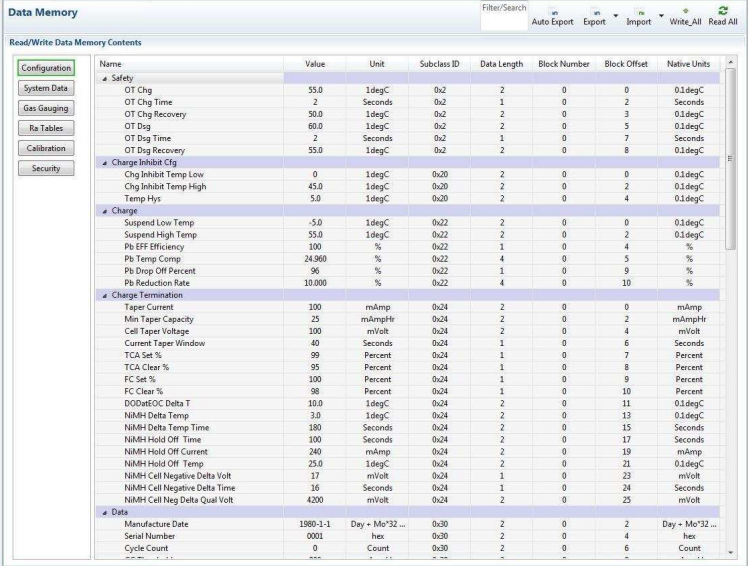
Task: Select the Temp Hys row
Action: click(x=407, y=199)
